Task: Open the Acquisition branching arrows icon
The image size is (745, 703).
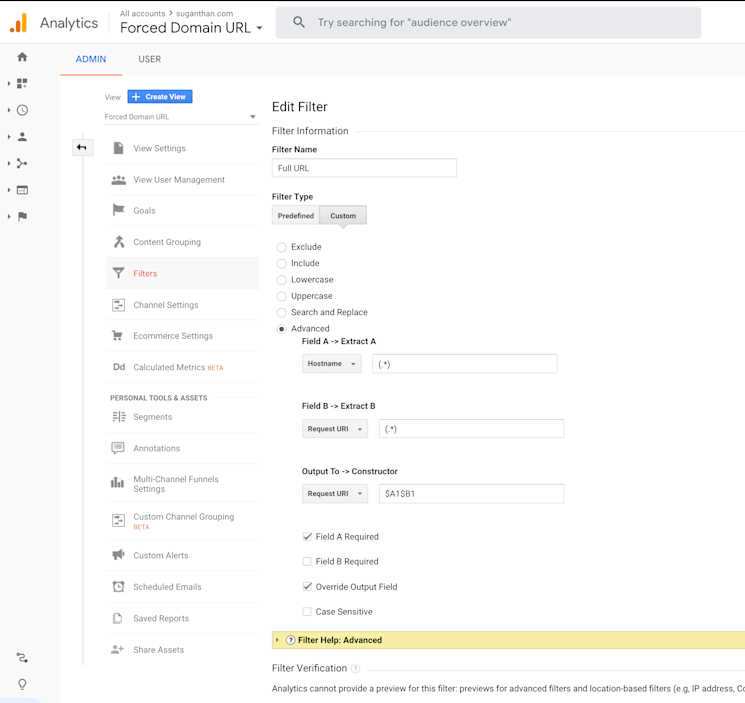Action: [x=22, y=163]
